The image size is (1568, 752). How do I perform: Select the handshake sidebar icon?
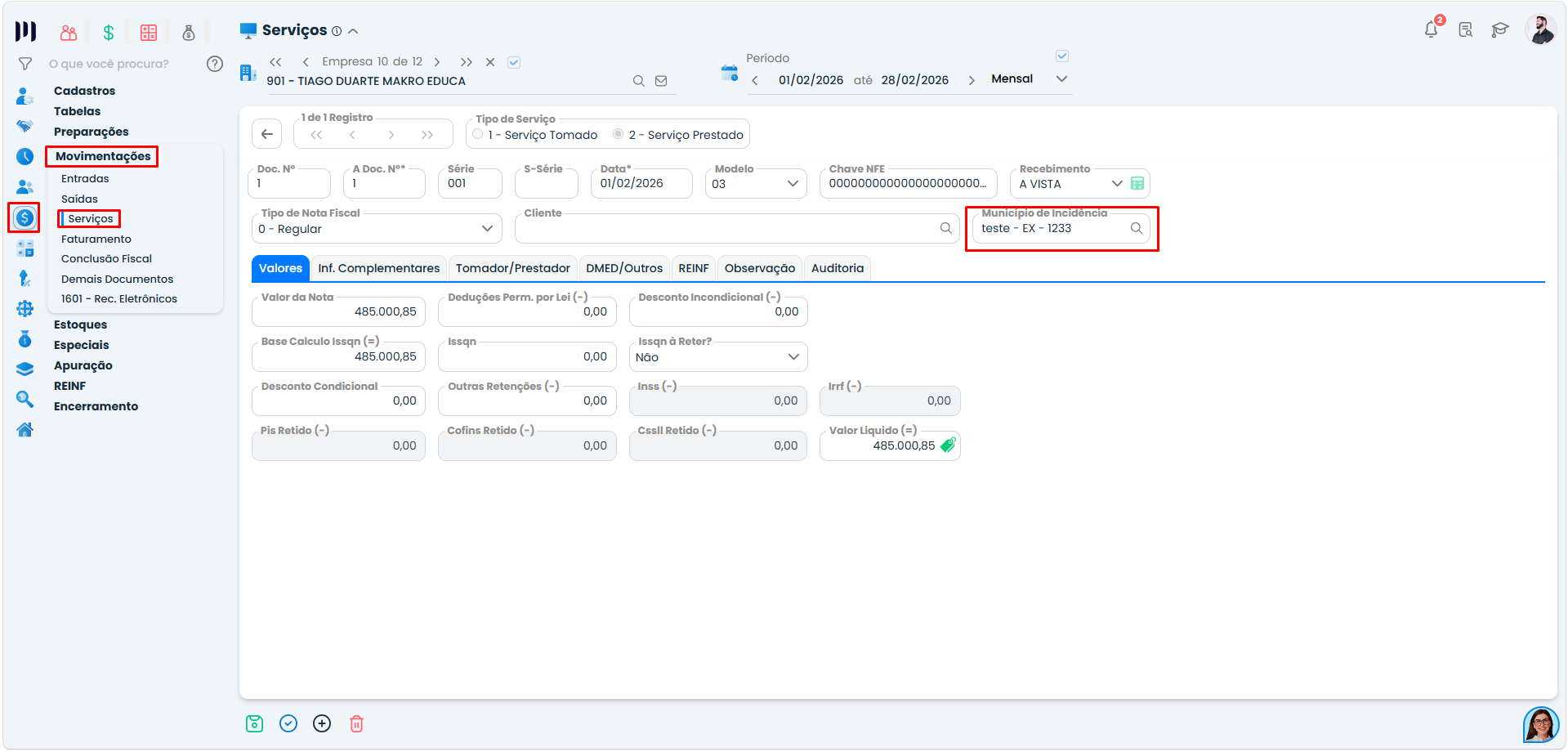(25, 126)
